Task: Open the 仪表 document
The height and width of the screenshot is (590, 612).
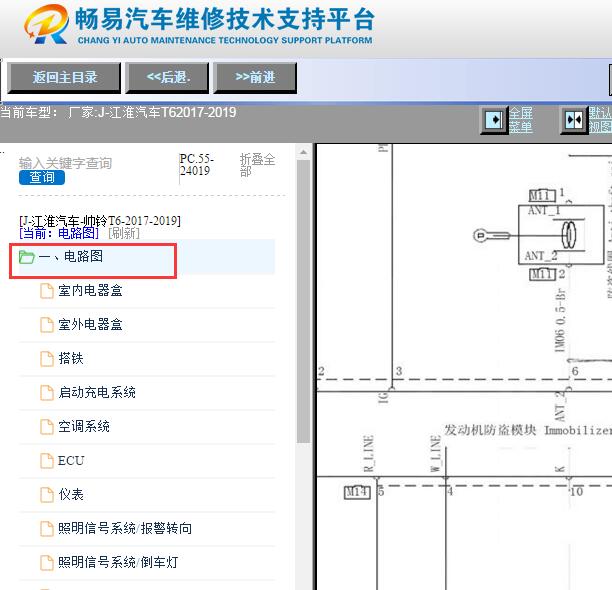Action: 71,495
